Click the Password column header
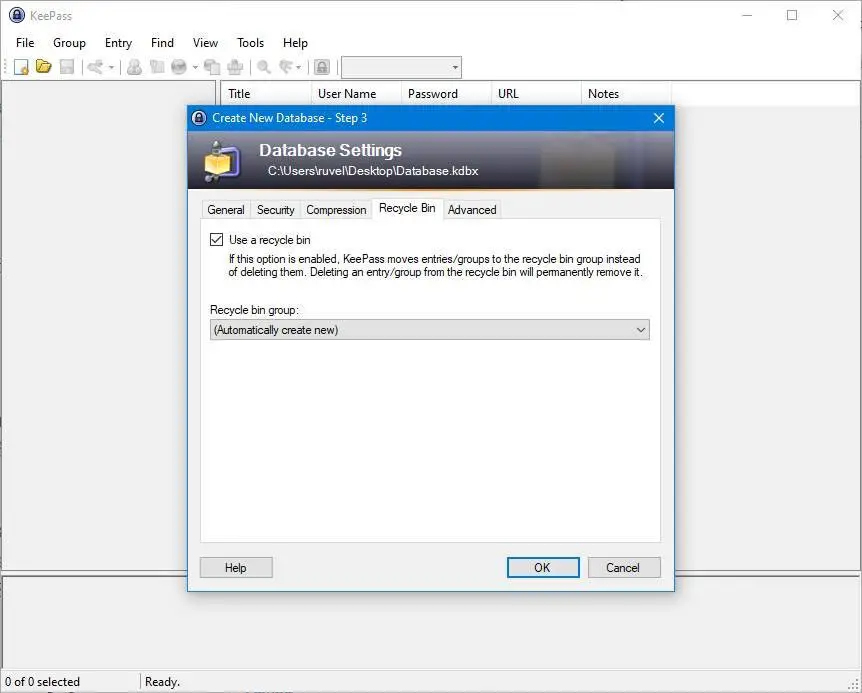This screenshot has height=693, width=862. click(446, 94)
